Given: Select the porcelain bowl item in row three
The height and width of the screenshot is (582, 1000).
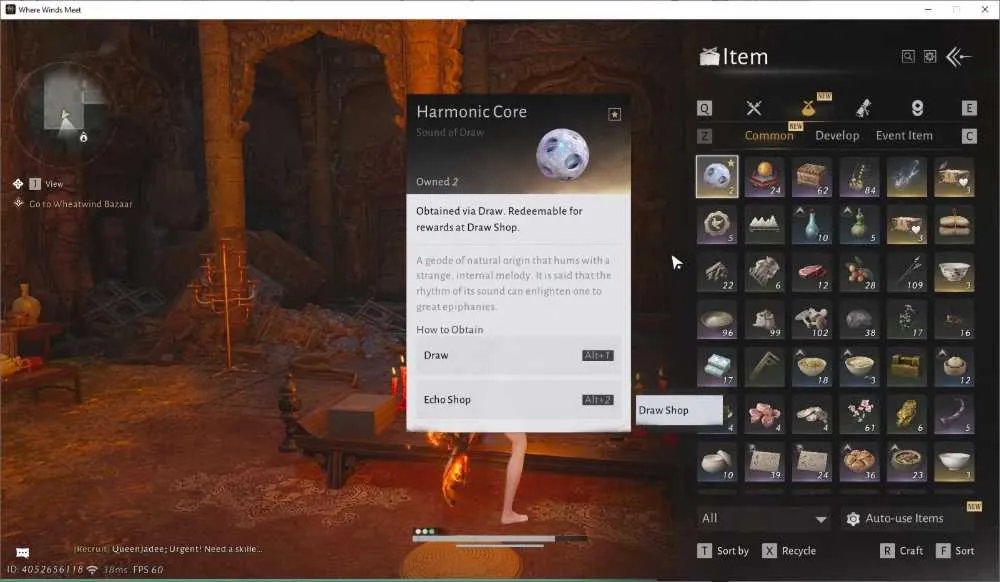Looking at the screenshot, I should 954,272.
